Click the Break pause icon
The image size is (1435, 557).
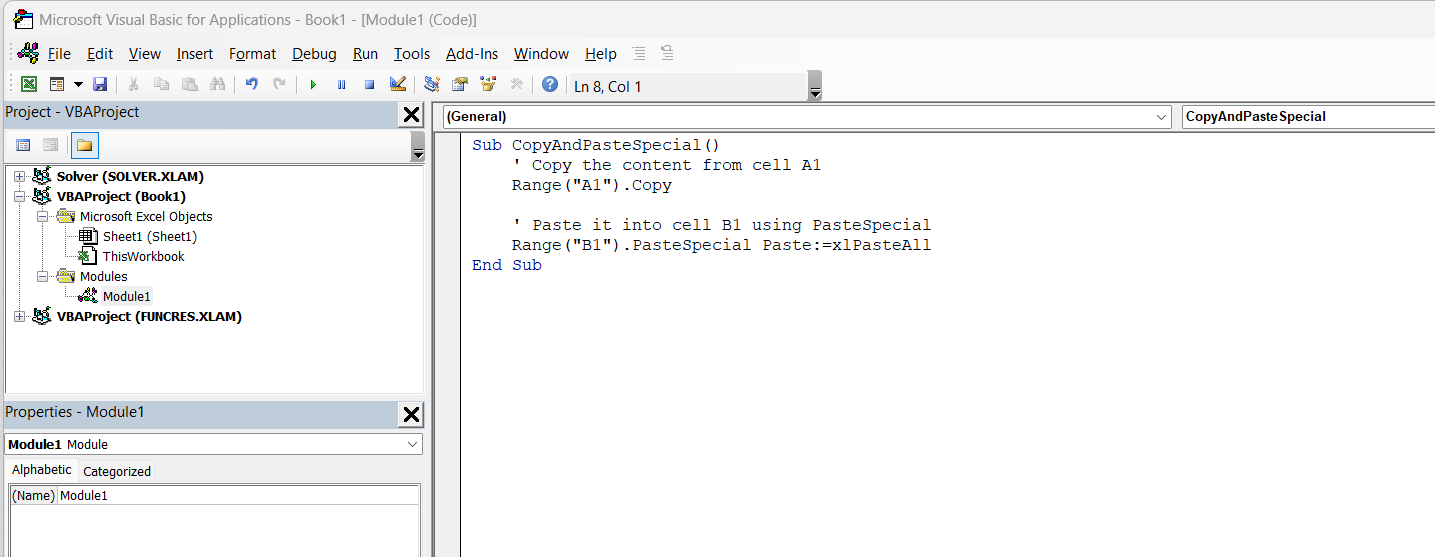341,85
